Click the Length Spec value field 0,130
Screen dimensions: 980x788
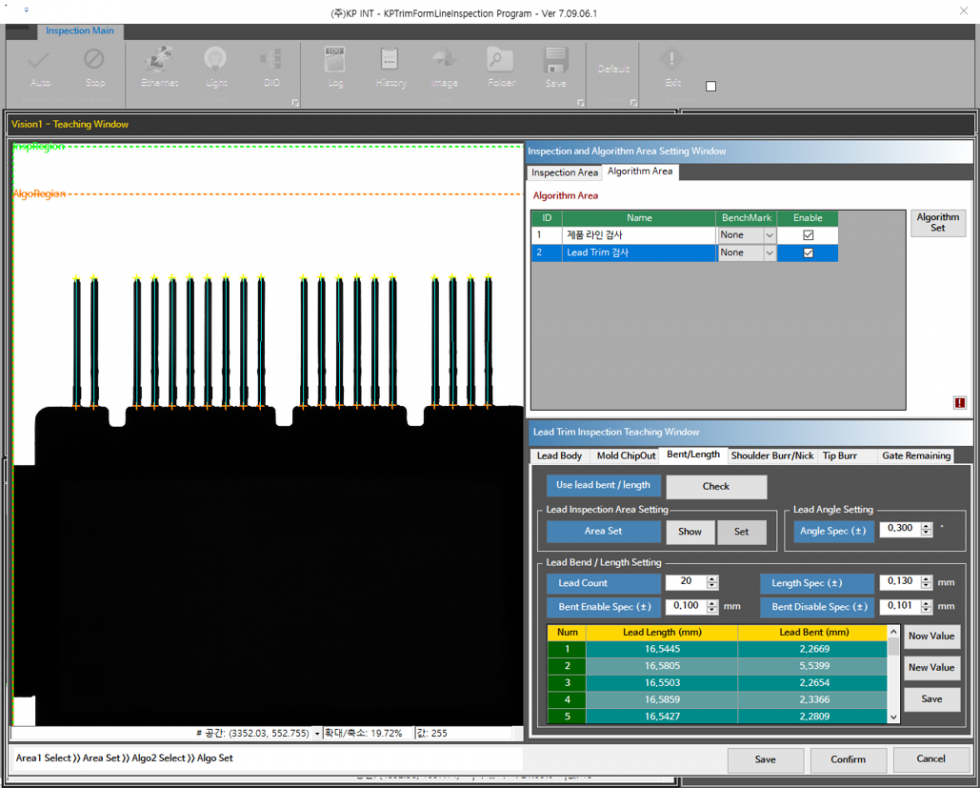900,581
